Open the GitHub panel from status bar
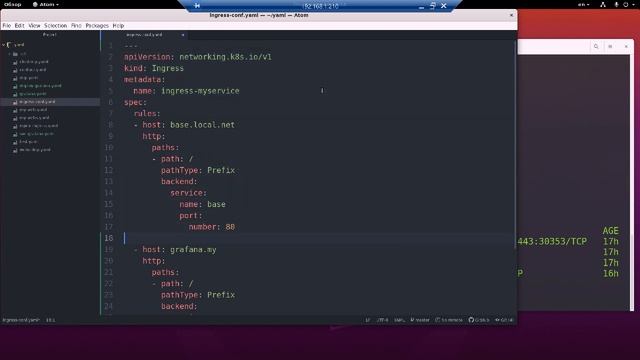Viewport: 640px width, 360px height. (479, 320)
